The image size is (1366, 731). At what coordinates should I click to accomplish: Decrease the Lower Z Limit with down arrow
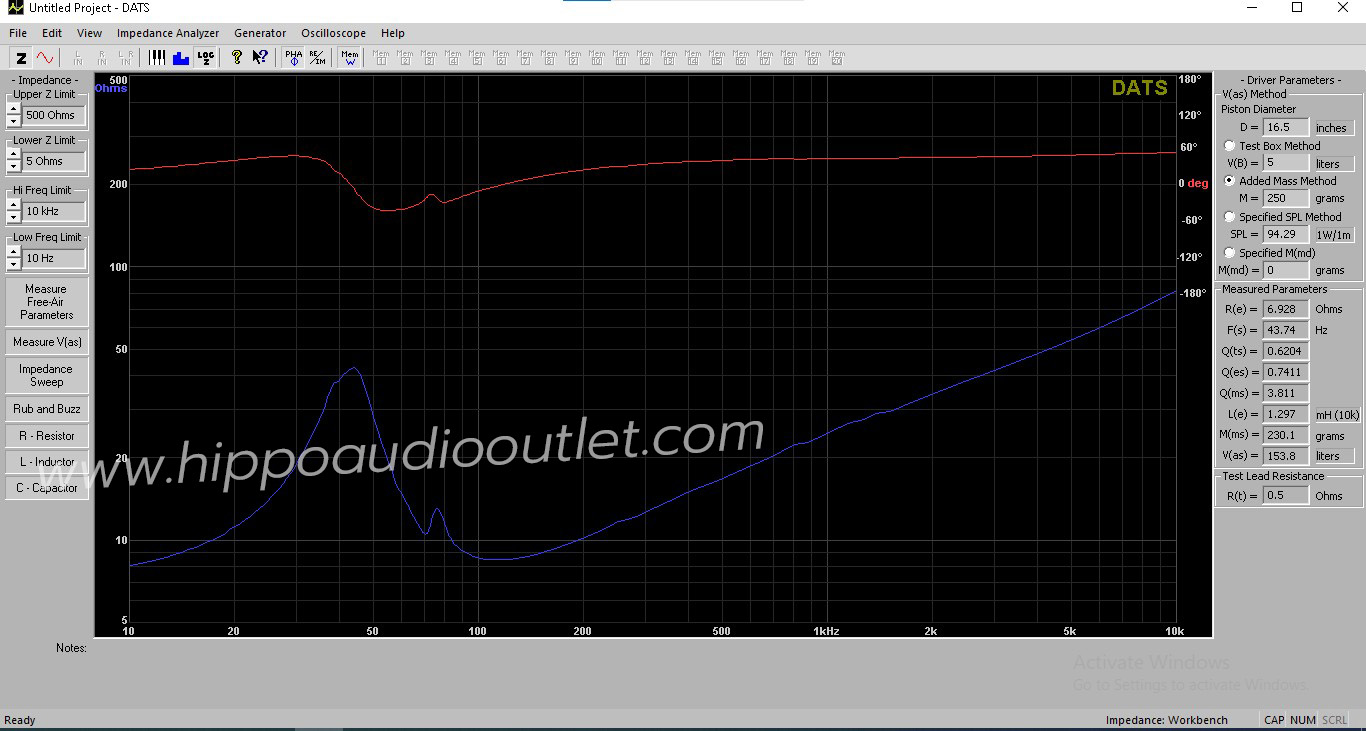13,167
